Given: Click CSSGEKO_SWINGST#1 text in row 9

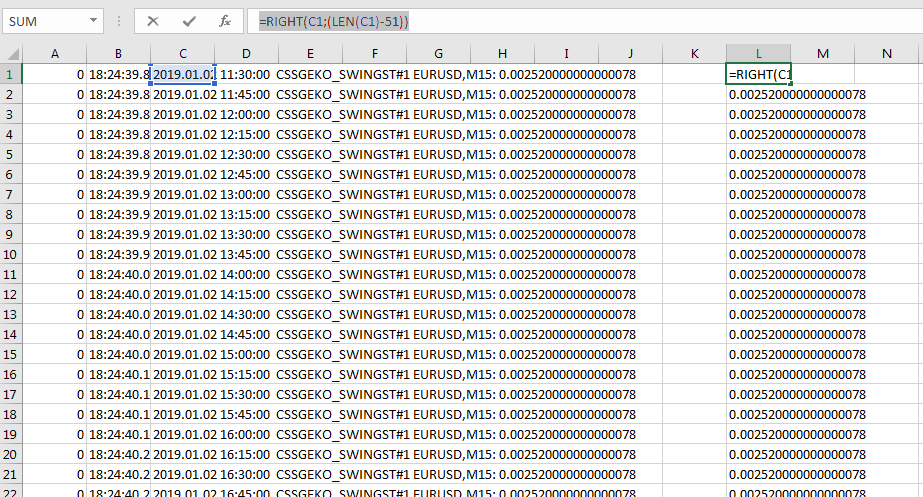Looking at the screenshot, I should click(343, 234).
